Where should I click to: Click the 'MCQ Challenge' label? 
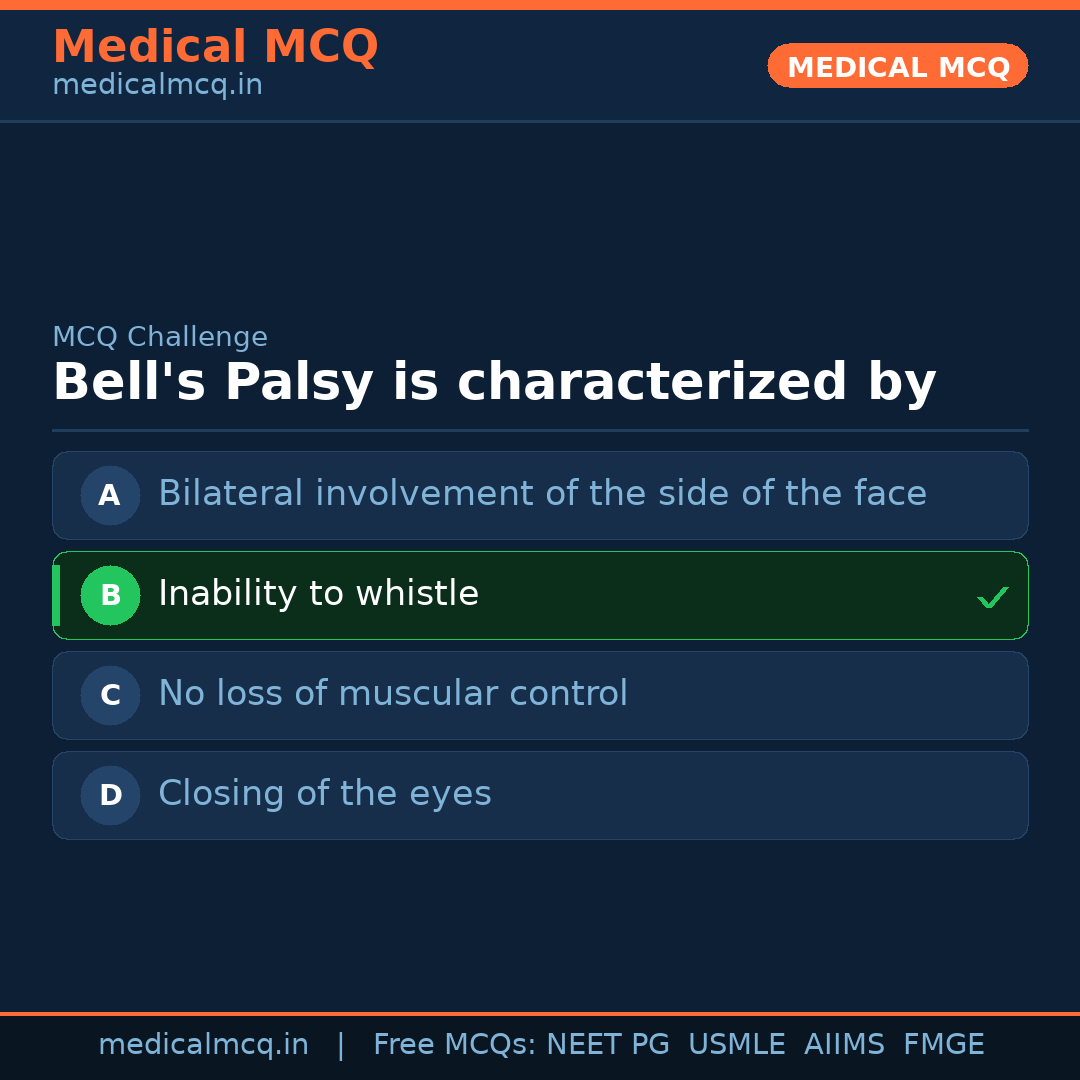tap(160, 337)
